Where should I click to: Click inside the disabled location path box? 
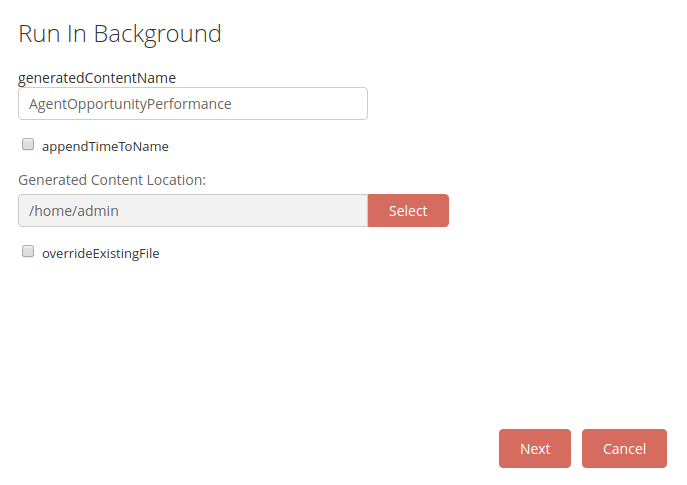pos(192,211)
